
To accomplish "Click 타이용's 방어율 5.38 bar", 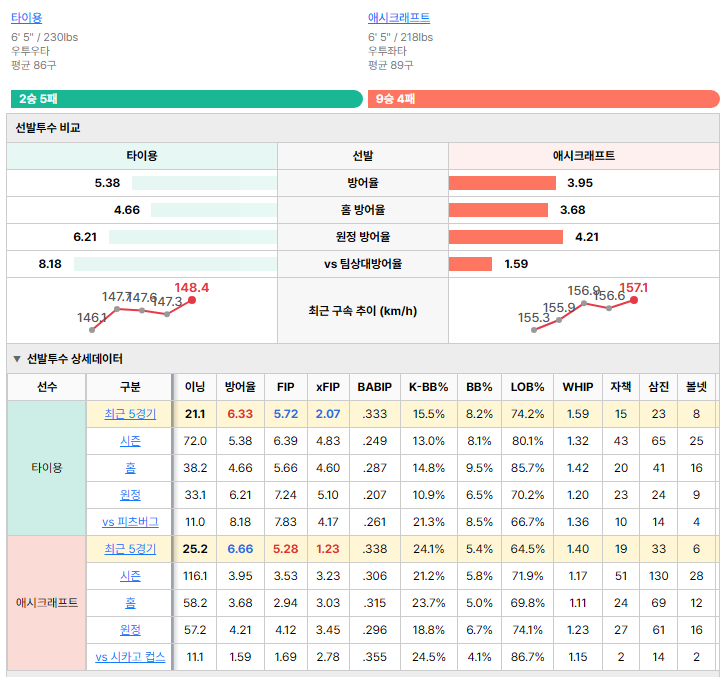I will pos(204,183).
